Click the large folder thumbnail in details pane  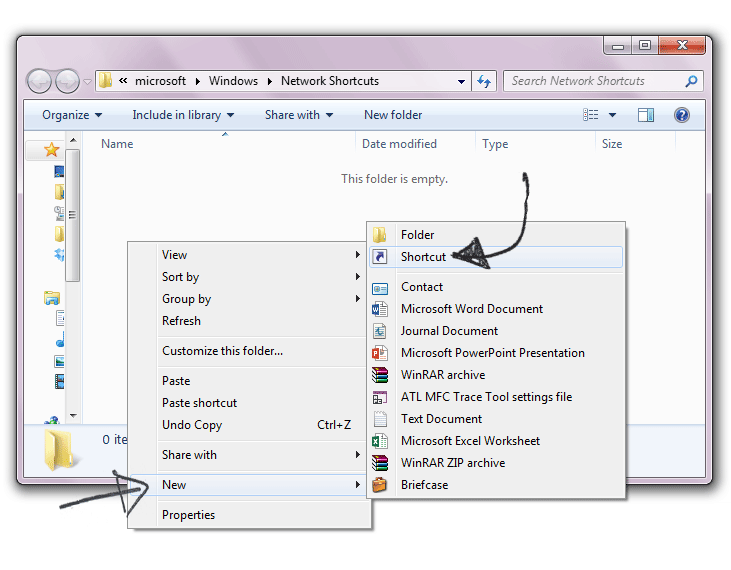click(x=60, y=449)
